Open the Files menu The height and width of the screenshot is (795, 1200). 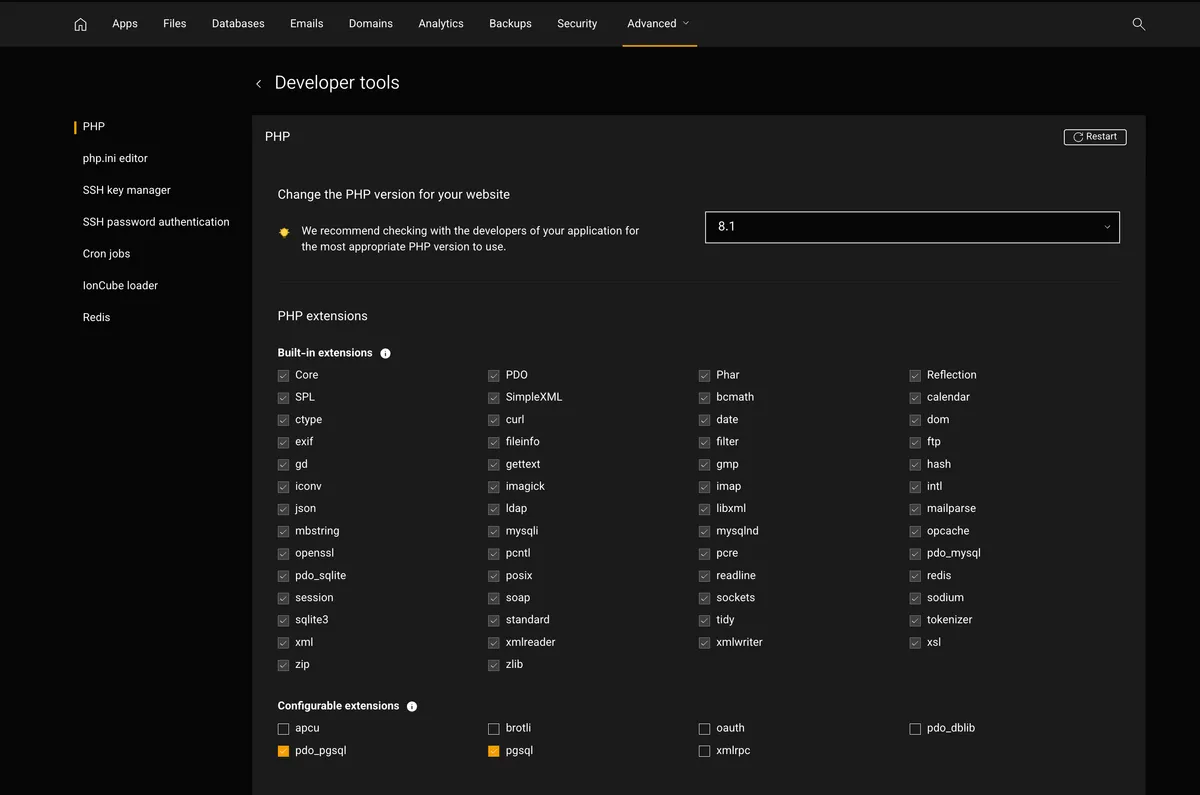pyautogui.click(x=175, y=23)
